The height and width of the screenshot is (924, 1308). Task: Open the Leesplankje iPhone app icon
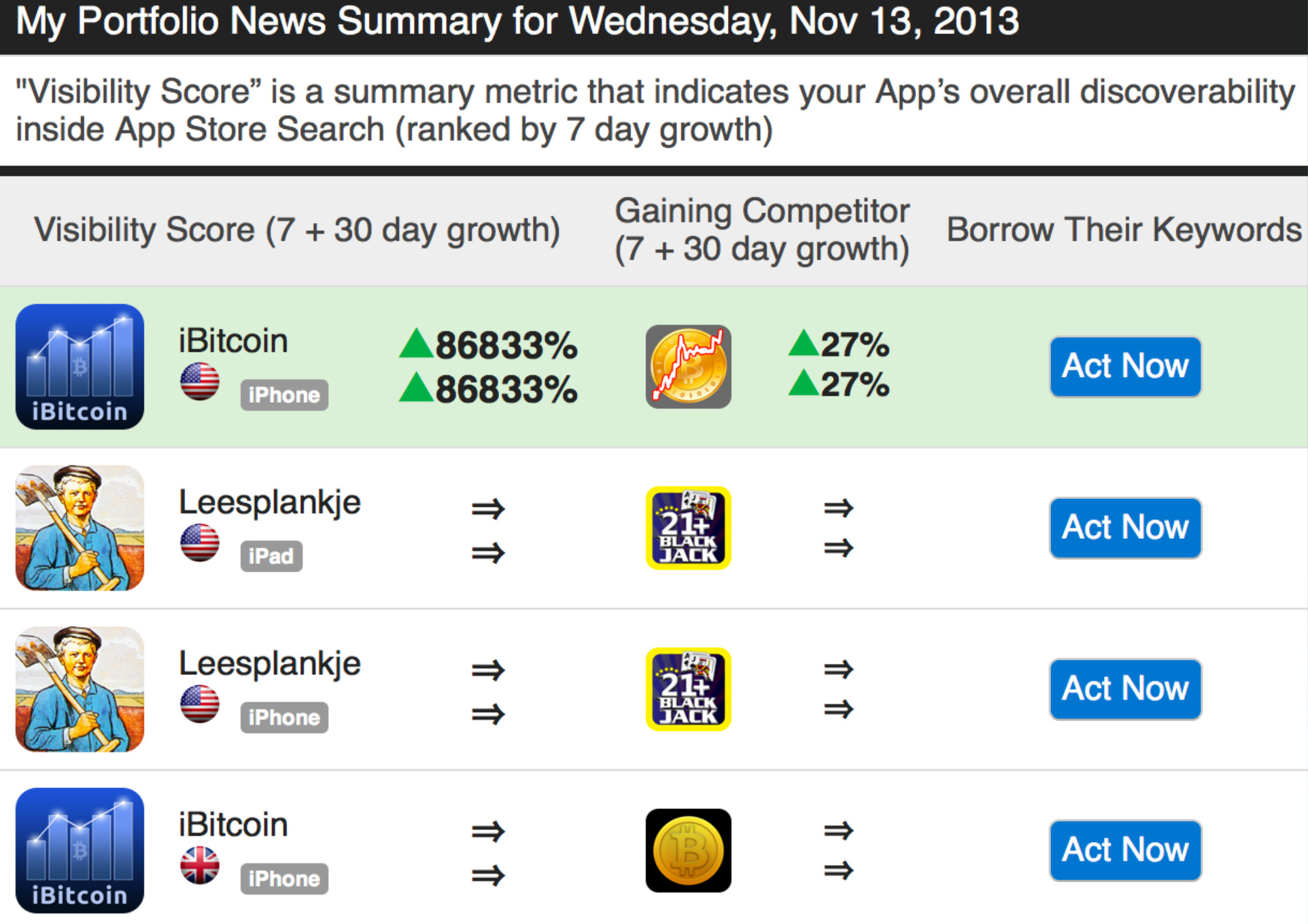pyautogui.click(x=80, y=689)
